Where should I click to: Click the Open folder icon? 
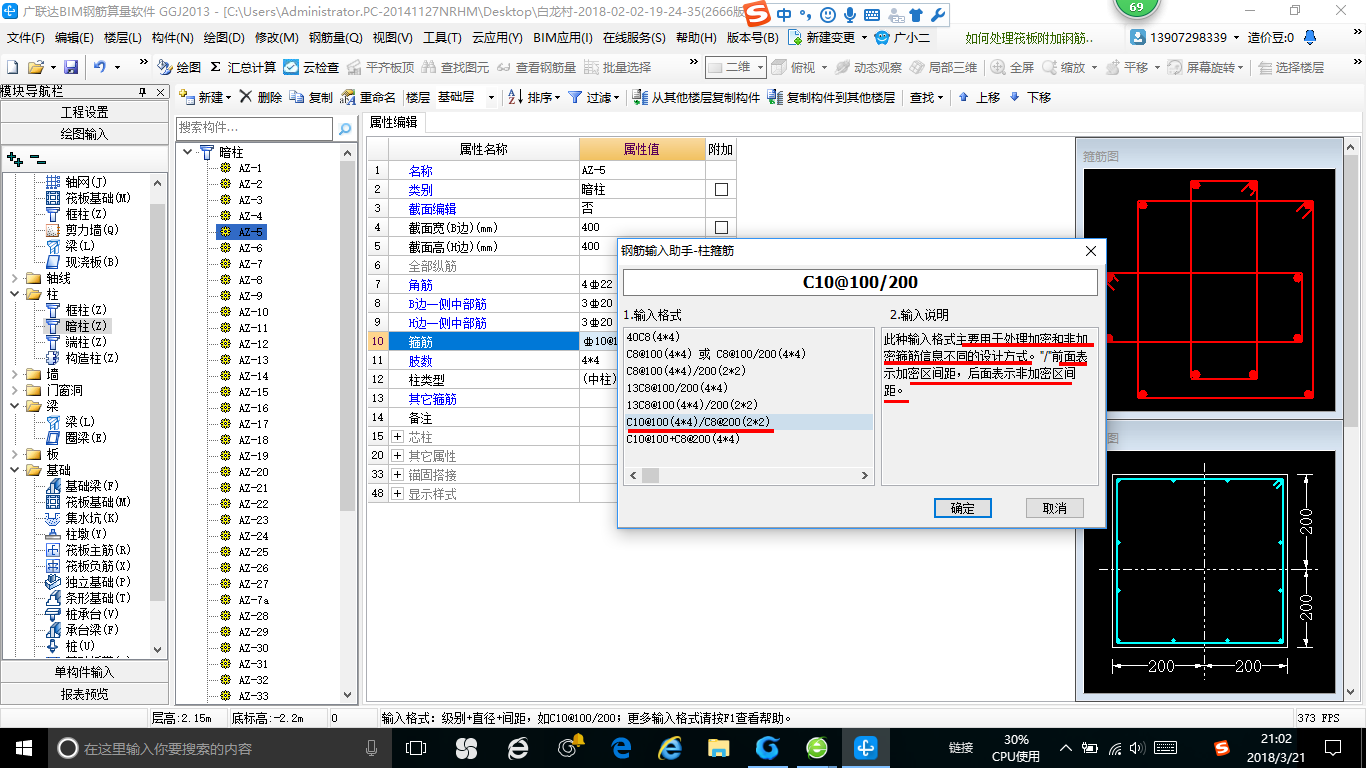(36, 67)
